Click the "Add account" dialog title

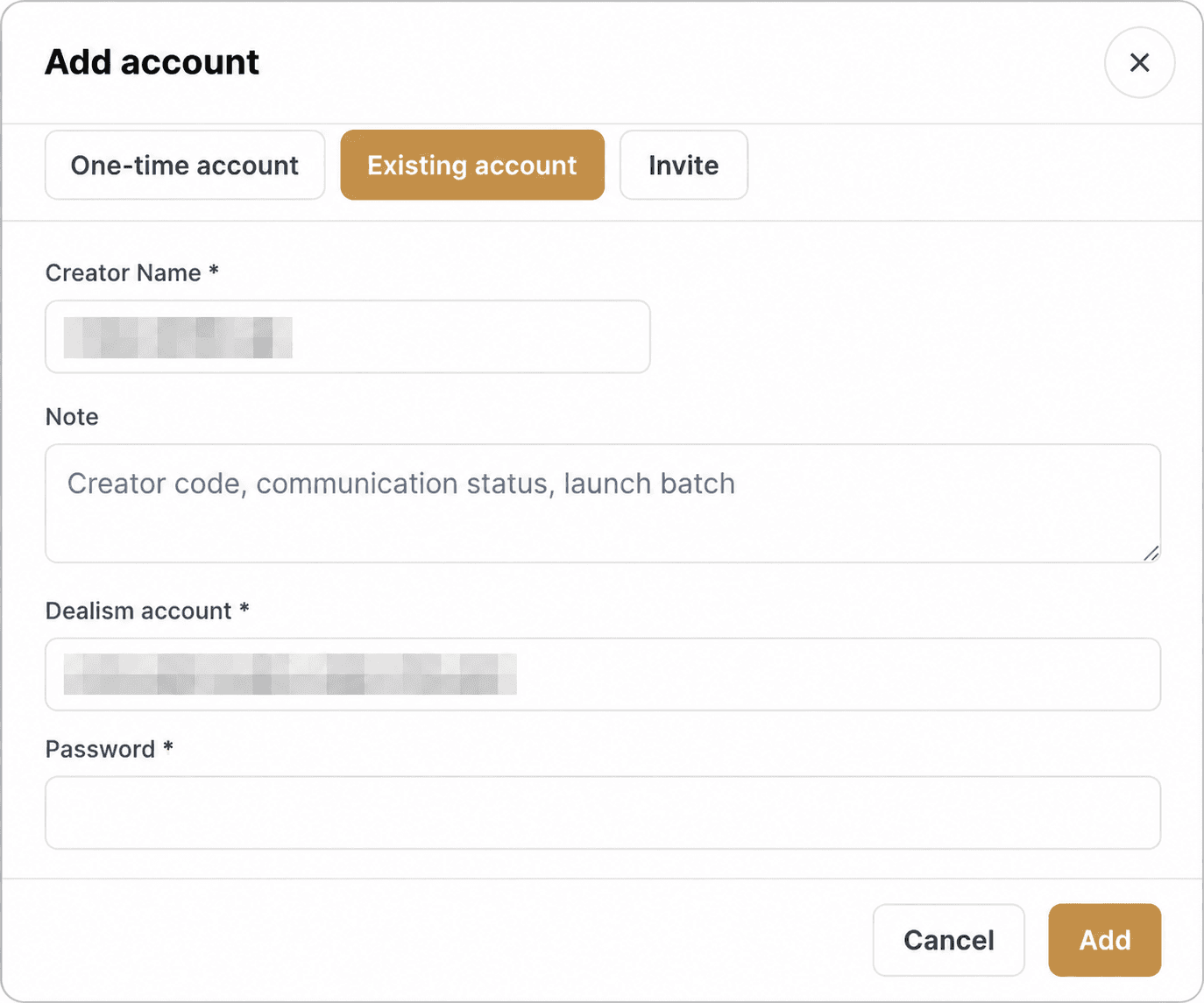[152, 62]
